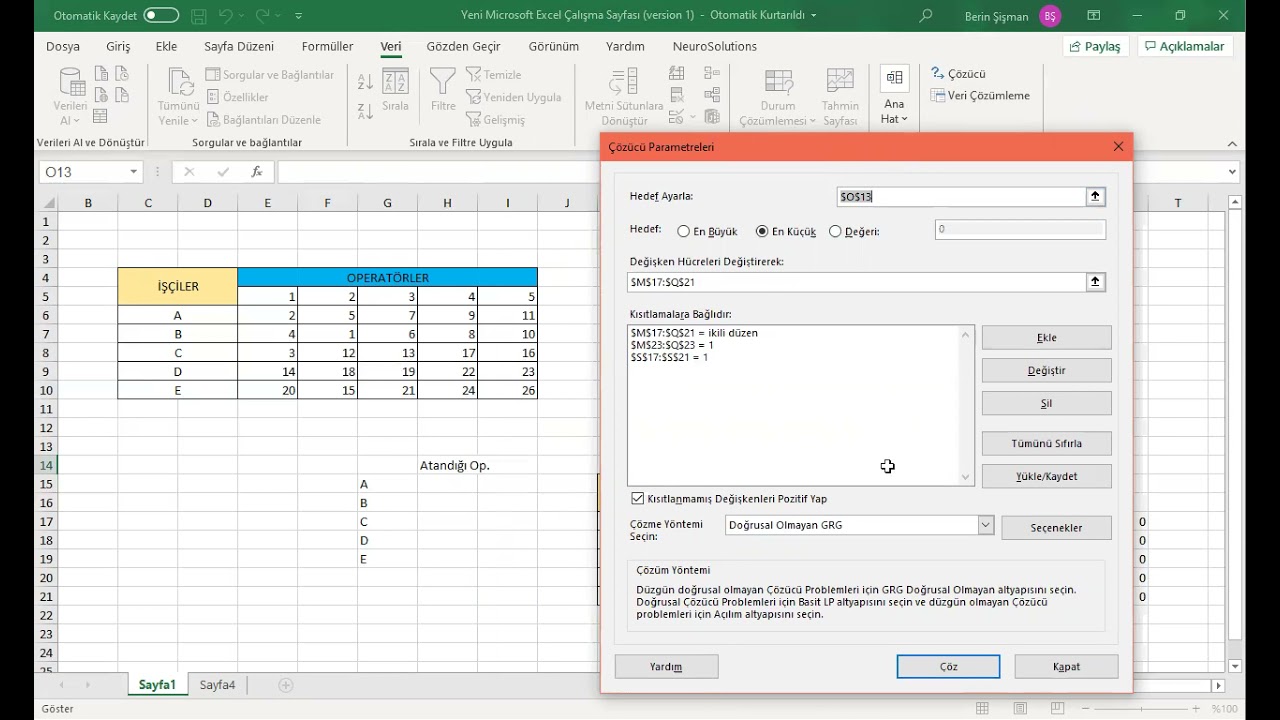
Task: Collapse the ribbon with the chevron
Action: [x=1231, y=143]
